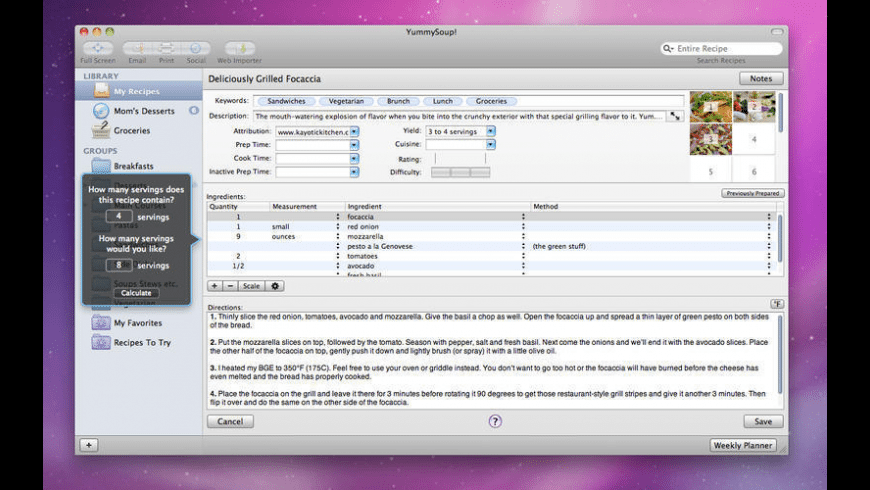Screen dimensions: 870x490
Task: Select the avocado ingredient cell
Action: pos(361,266)
